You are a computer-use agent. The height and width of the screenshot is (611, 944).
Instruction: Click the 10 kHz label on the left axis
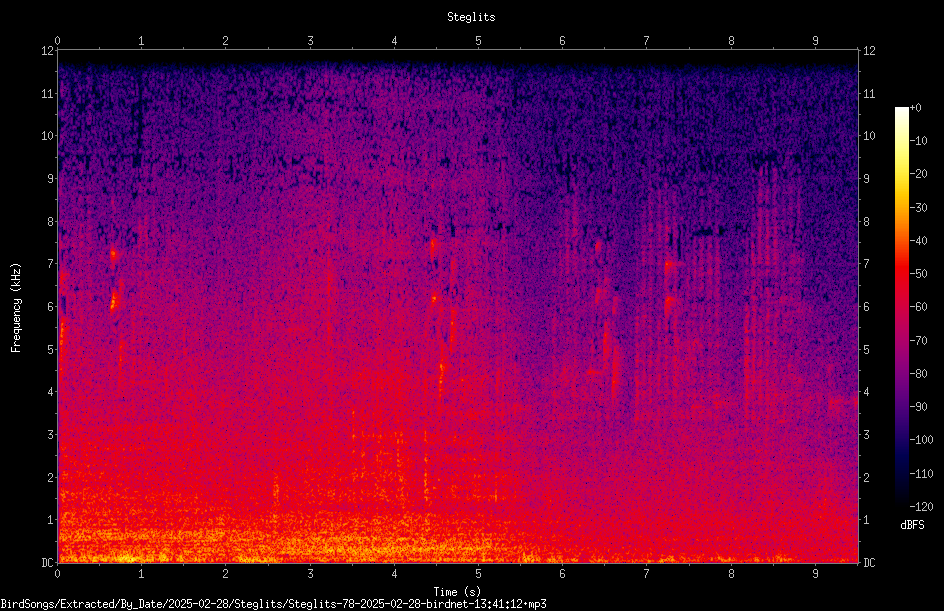point(48,135)
